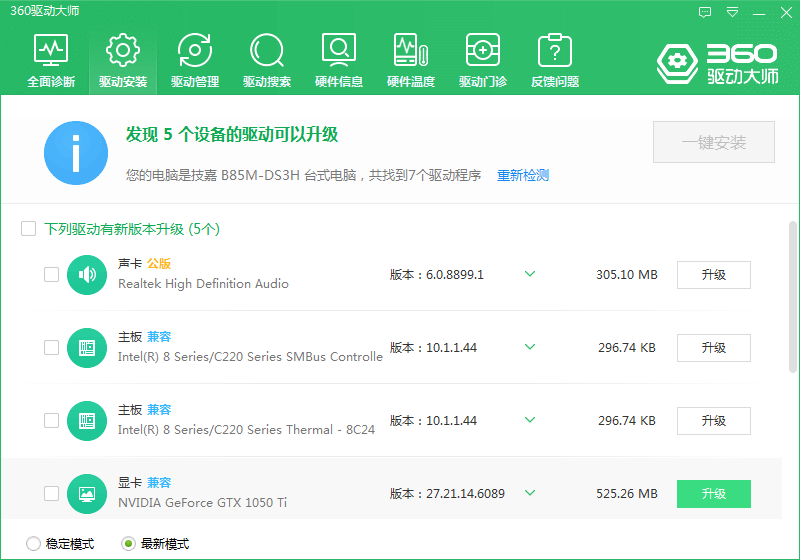Click the title bar message feedback icon

pos(705,12)
